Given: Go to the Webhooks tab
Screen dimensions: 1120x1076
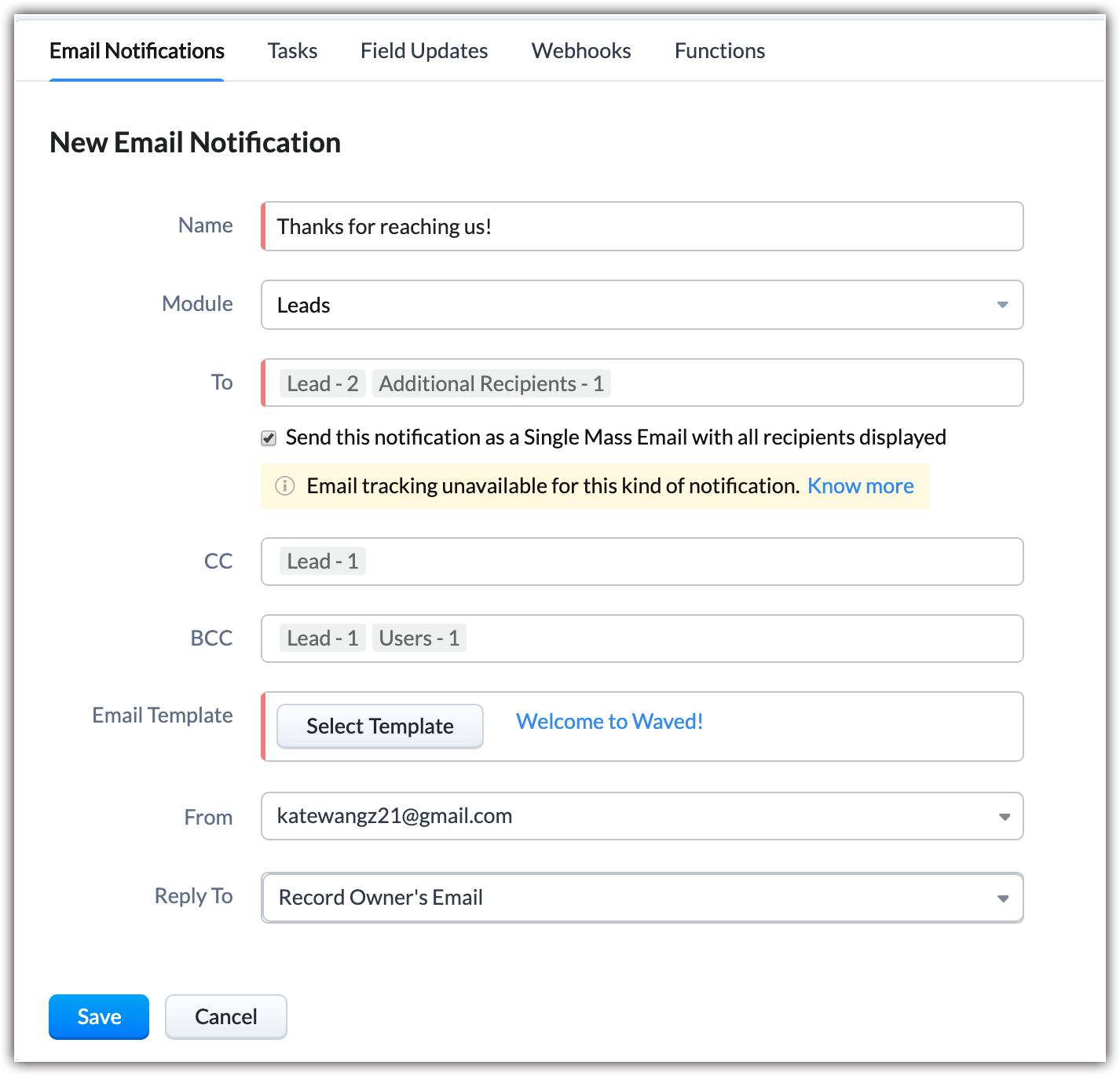Looking at the screenshot, I should click(x=581, y=51).
